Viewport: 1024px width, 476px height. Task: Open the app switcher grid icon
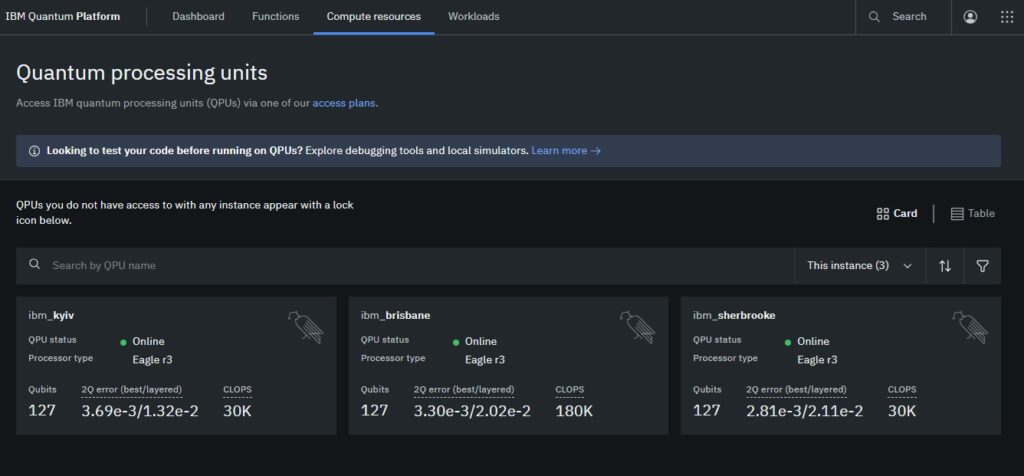click(x=1006, y=17)
